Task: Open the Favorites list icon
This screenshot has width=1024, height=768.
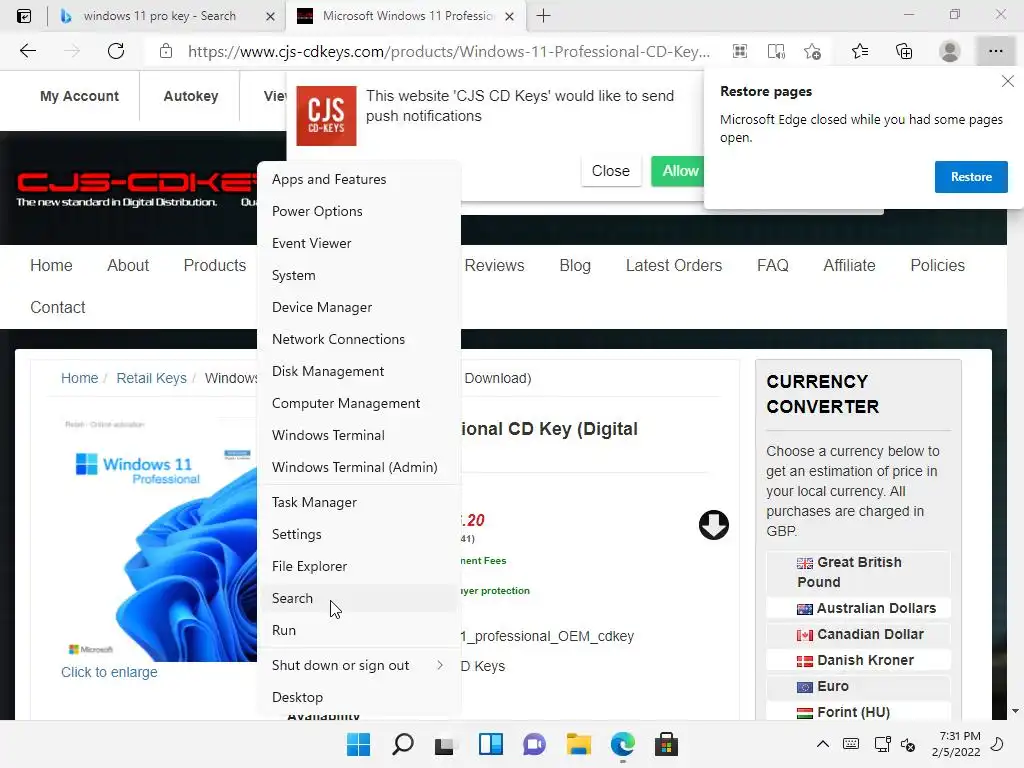Action: pos(859,51)
